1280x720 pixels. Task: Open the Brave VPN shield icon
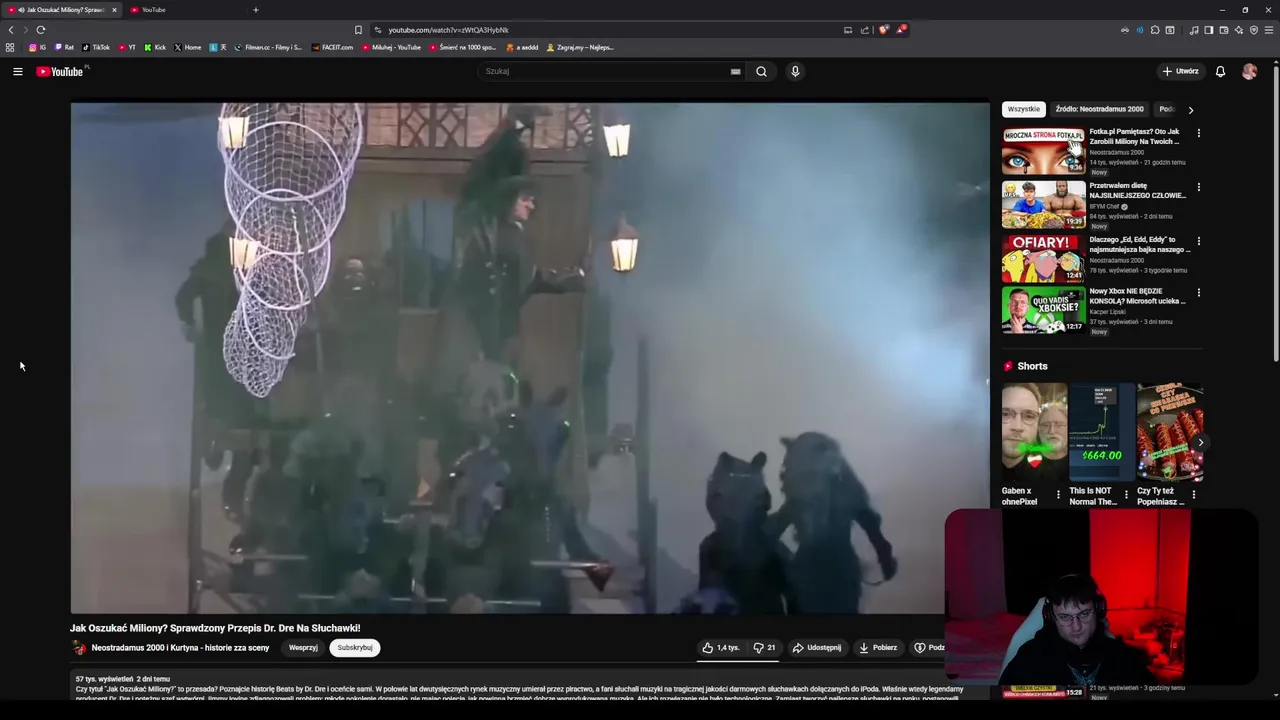click(1253, 30)
